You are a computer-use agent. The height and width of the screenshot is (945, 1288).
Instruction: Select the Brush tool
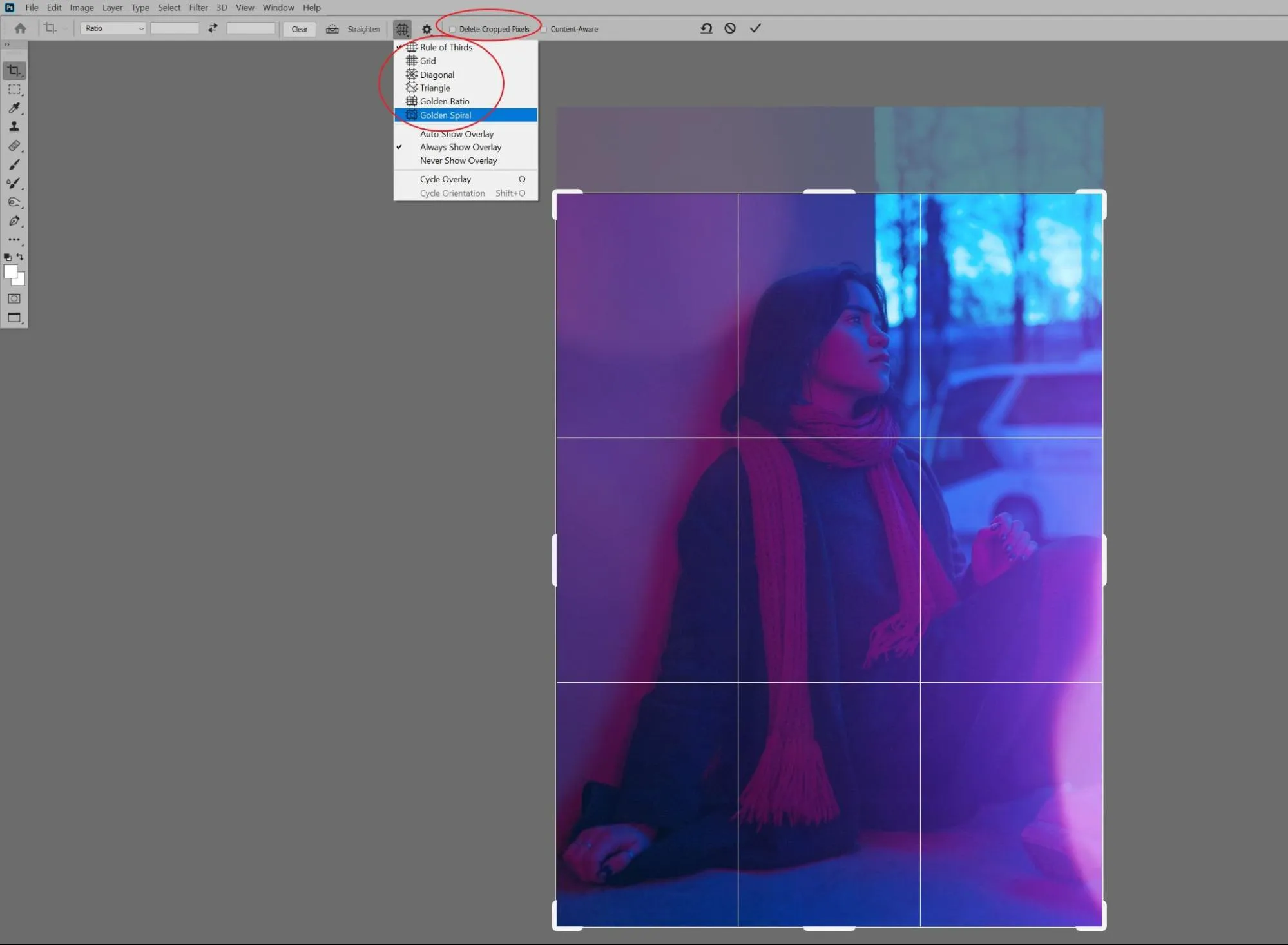coord(14,164)
